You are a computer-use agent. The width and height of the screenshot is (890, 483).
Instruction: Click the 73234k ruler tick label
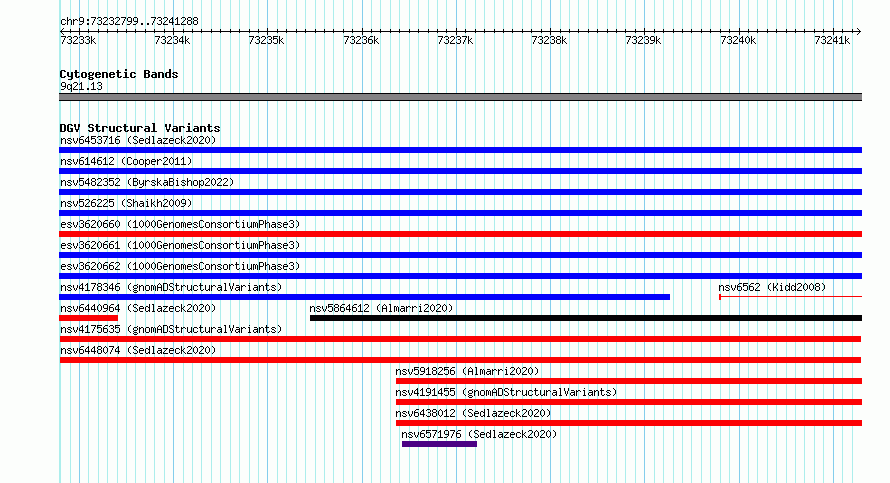172,40
